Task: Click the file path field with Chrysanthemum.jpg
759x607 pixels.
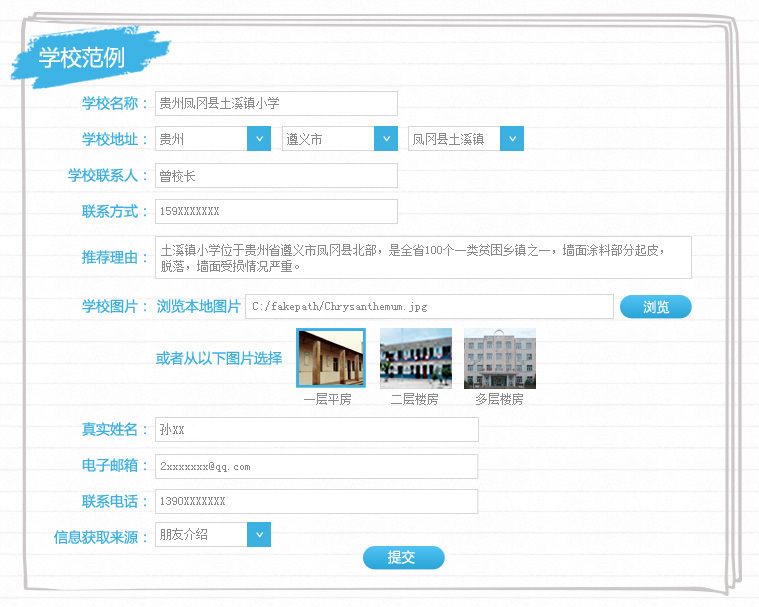Action: [x=429, y=306]
